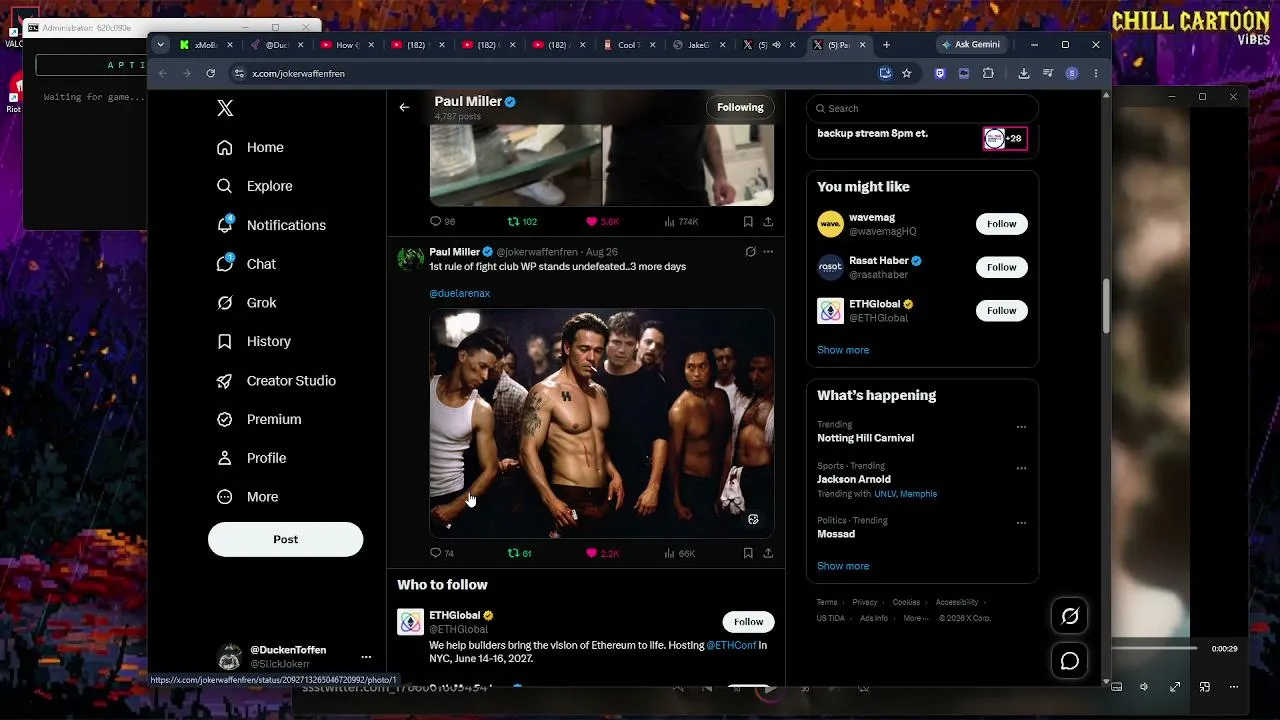
Task: Follow wavemag in You might like
Action: point(1001,224)
